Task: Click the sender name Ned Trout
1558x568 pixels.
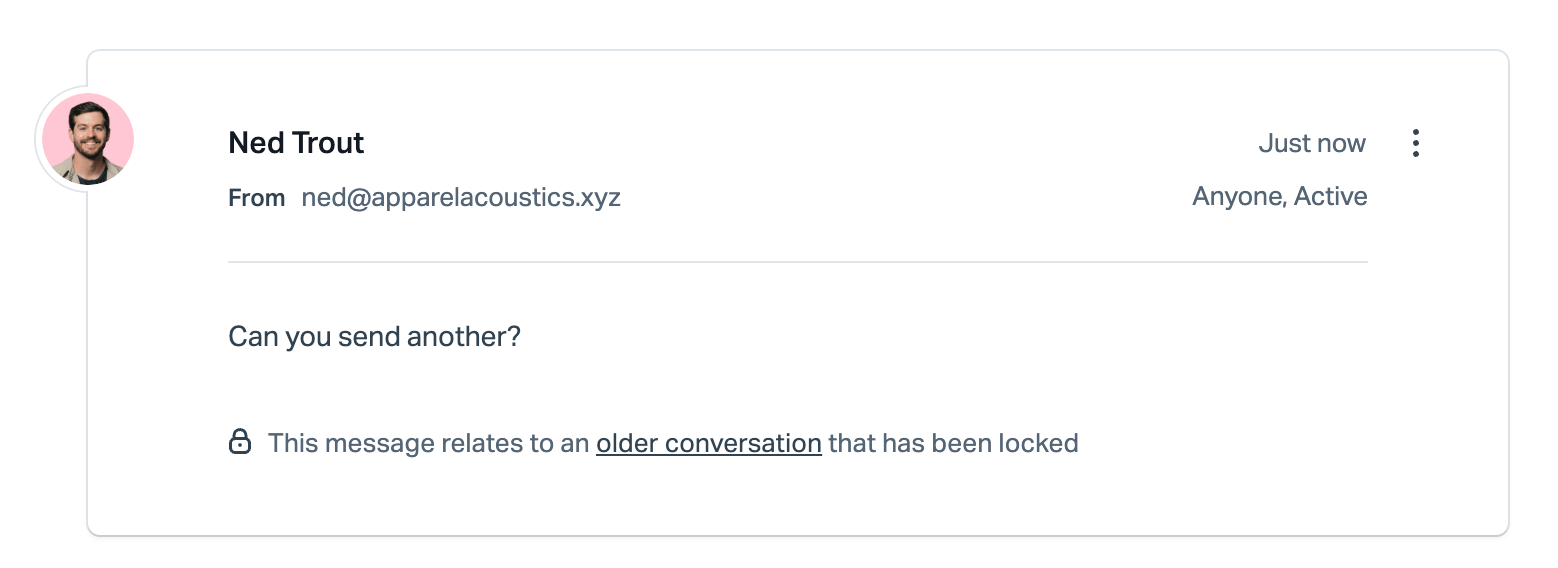Action: pos(296,143)
